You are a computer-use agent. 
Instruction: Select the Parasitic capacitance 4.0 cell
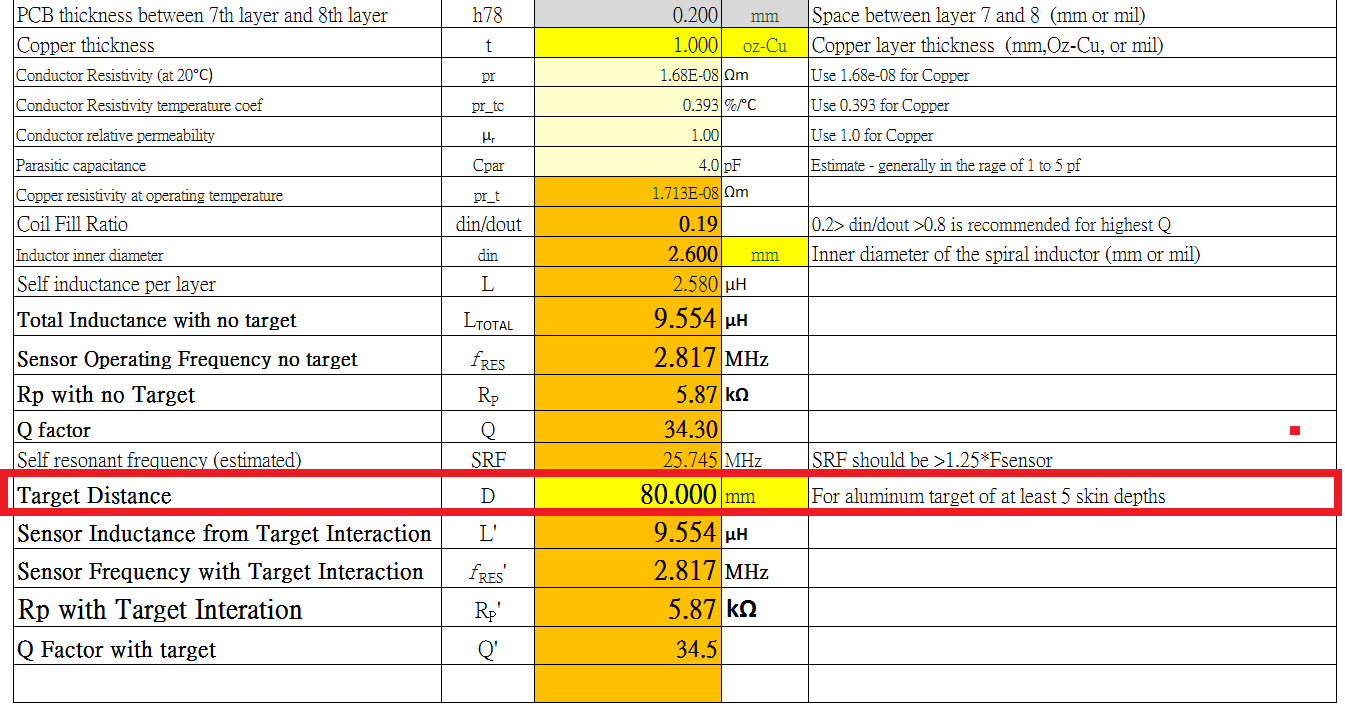click(628, 165)
